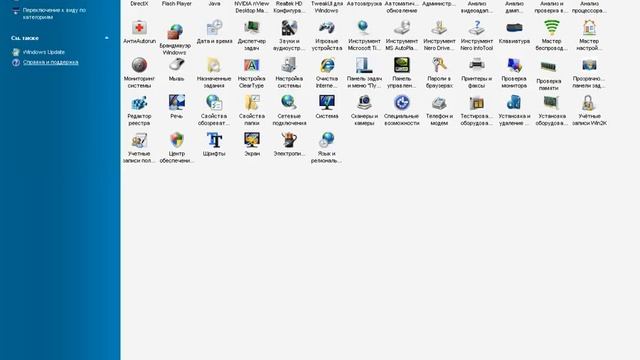Open Мониторинг системы icon
640x360 pixels.
click(139, 65)
